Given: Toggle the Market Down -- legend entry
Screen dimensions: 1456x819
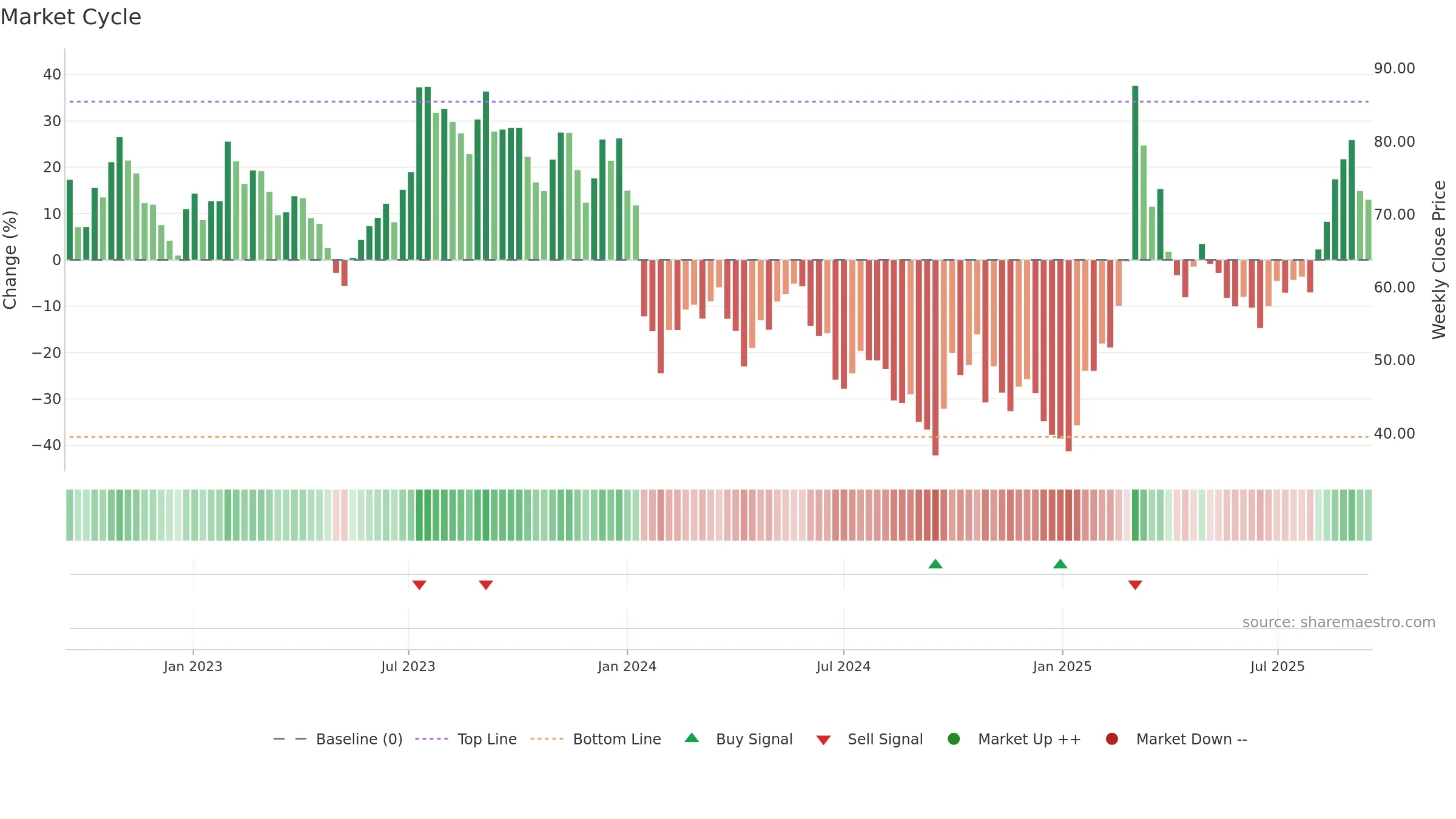Looking at the screenshot, I should 1176,739.
